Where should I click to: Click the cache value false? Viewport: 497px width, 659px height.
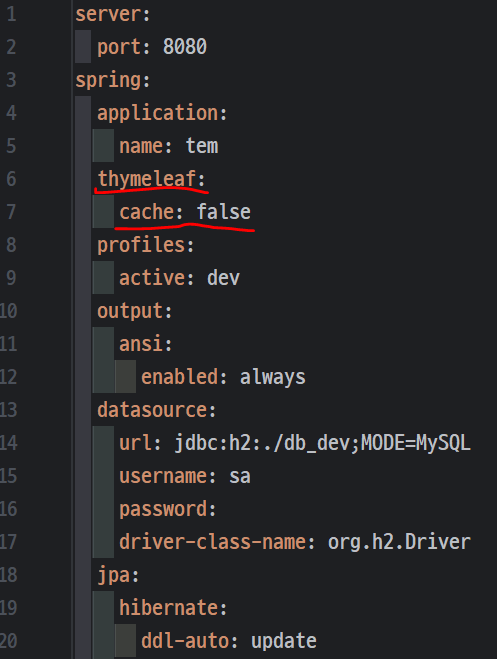[x=224, y=211]
